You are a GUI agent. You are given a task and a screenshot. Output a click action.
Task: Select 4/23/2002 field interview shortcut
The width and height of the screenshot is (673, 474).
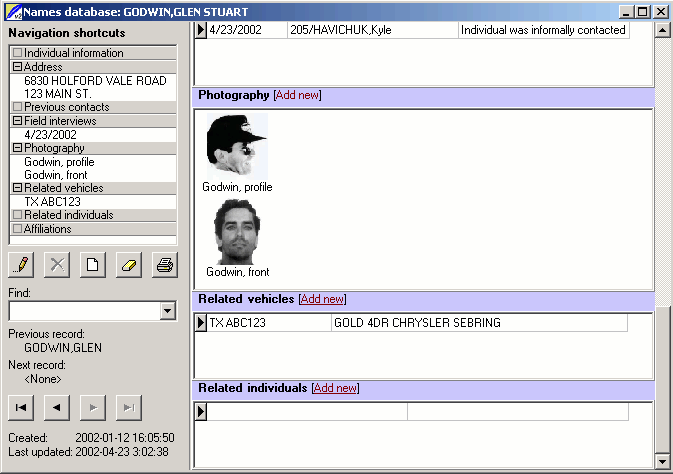point(50,134)
